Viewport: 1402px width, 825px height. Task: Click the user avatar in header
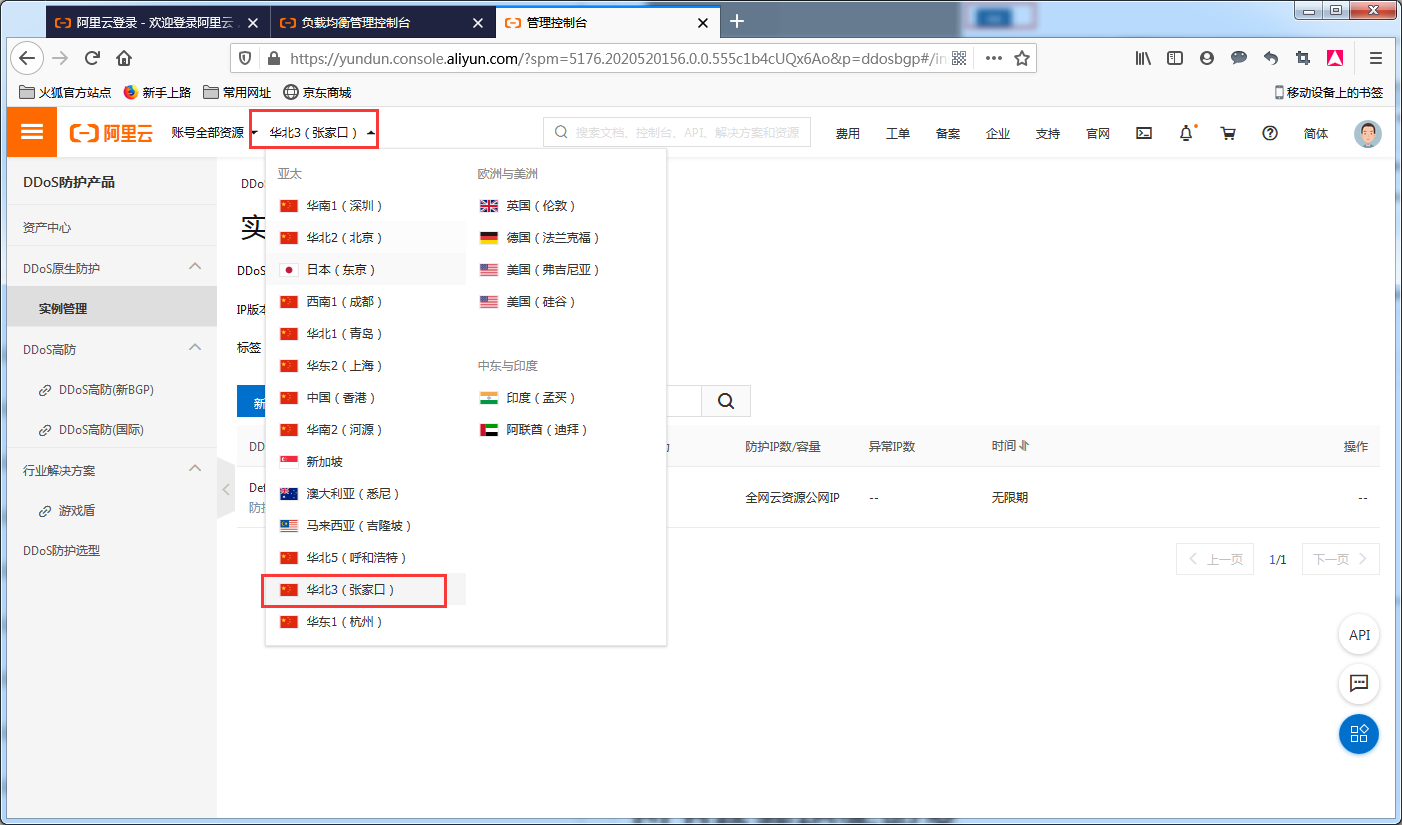pyautogui.click(x=1367, y=133)
